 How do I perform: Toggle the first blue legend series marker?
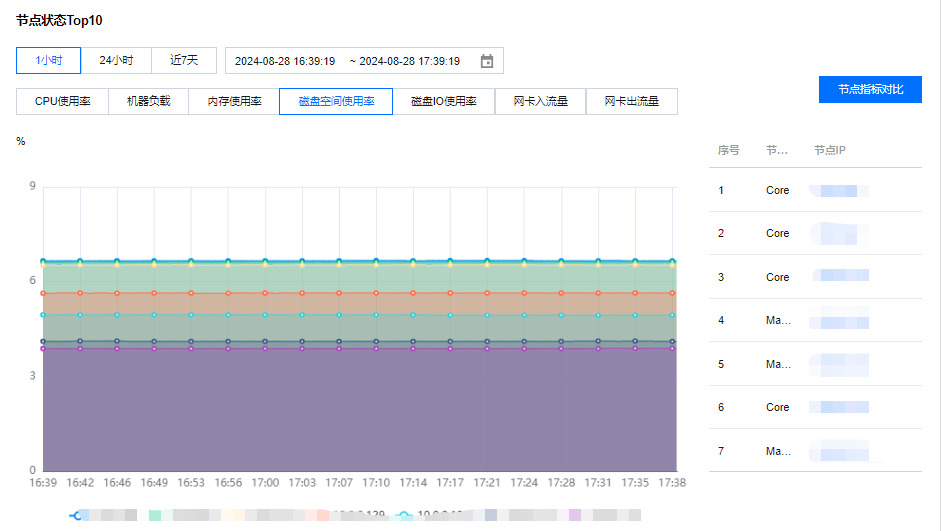click(76, 515)
